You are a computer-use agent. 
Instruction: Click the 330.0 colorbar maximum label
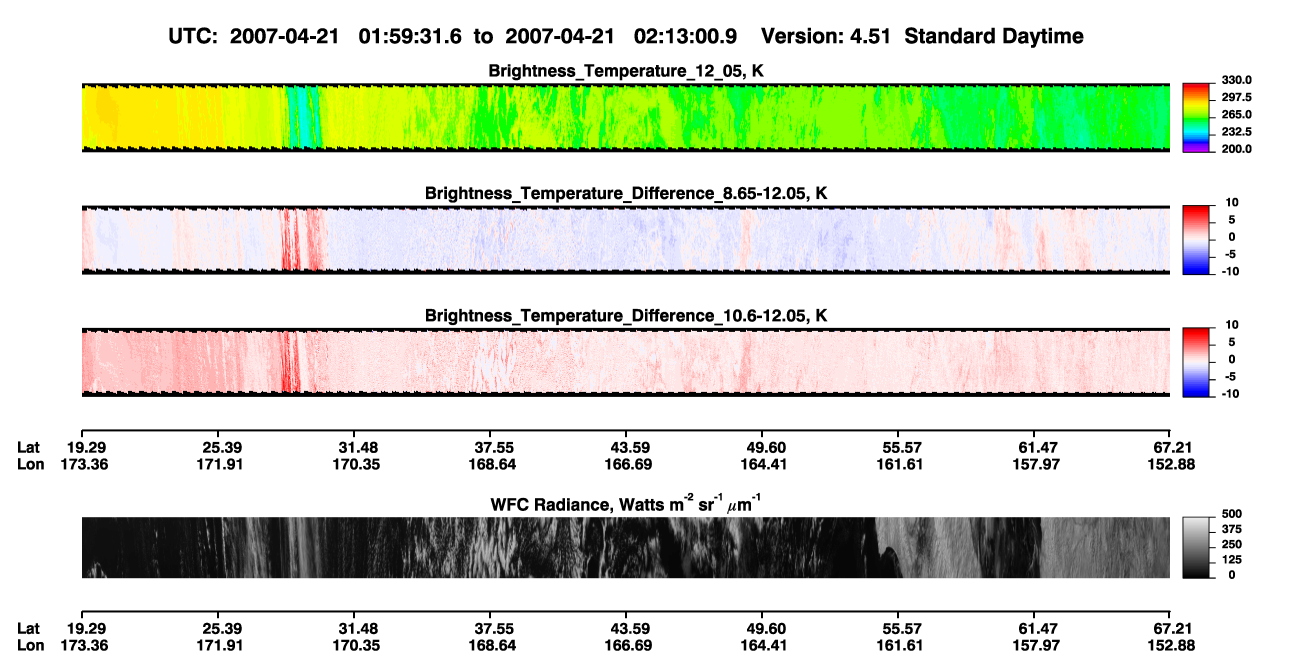(x=1236, y=80)
